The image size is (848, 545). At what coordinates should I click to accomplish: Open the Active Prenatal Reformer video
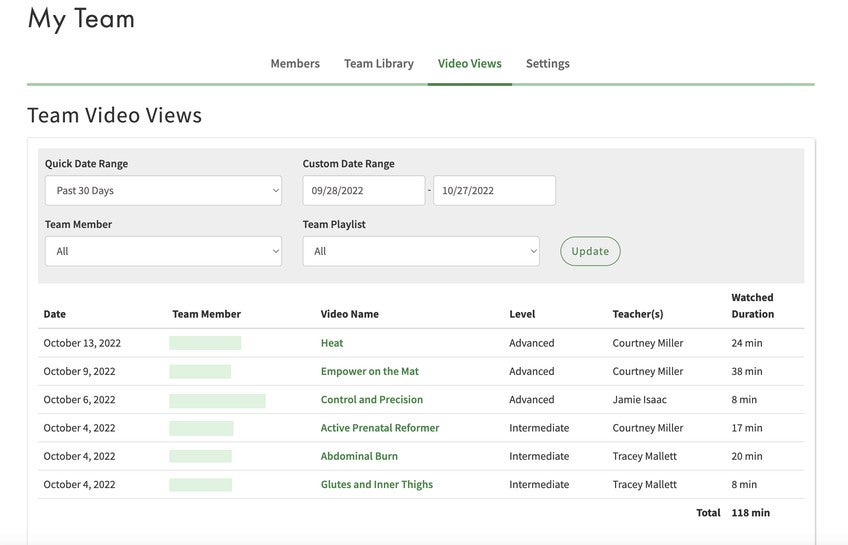point(379,428)
